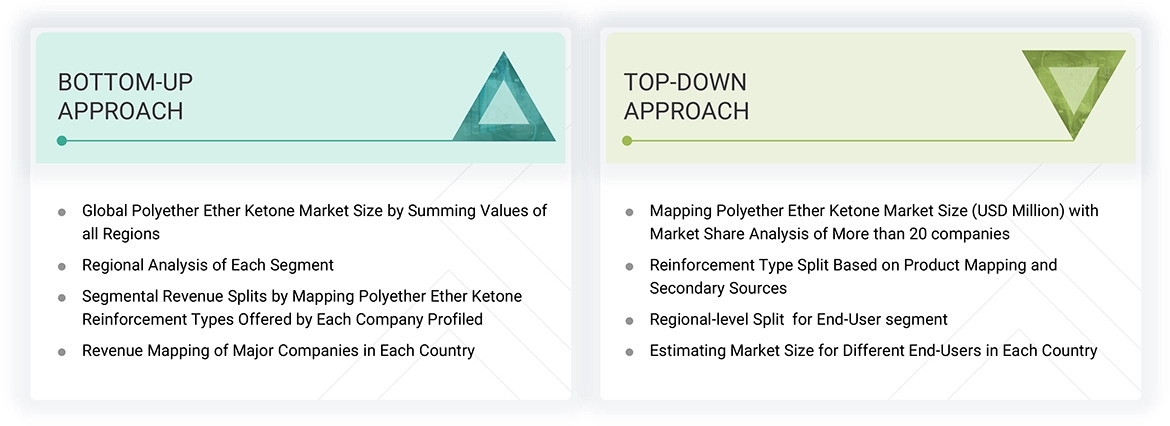Click the bullet beside Regional-level Split for End-User

coord(629,321)
